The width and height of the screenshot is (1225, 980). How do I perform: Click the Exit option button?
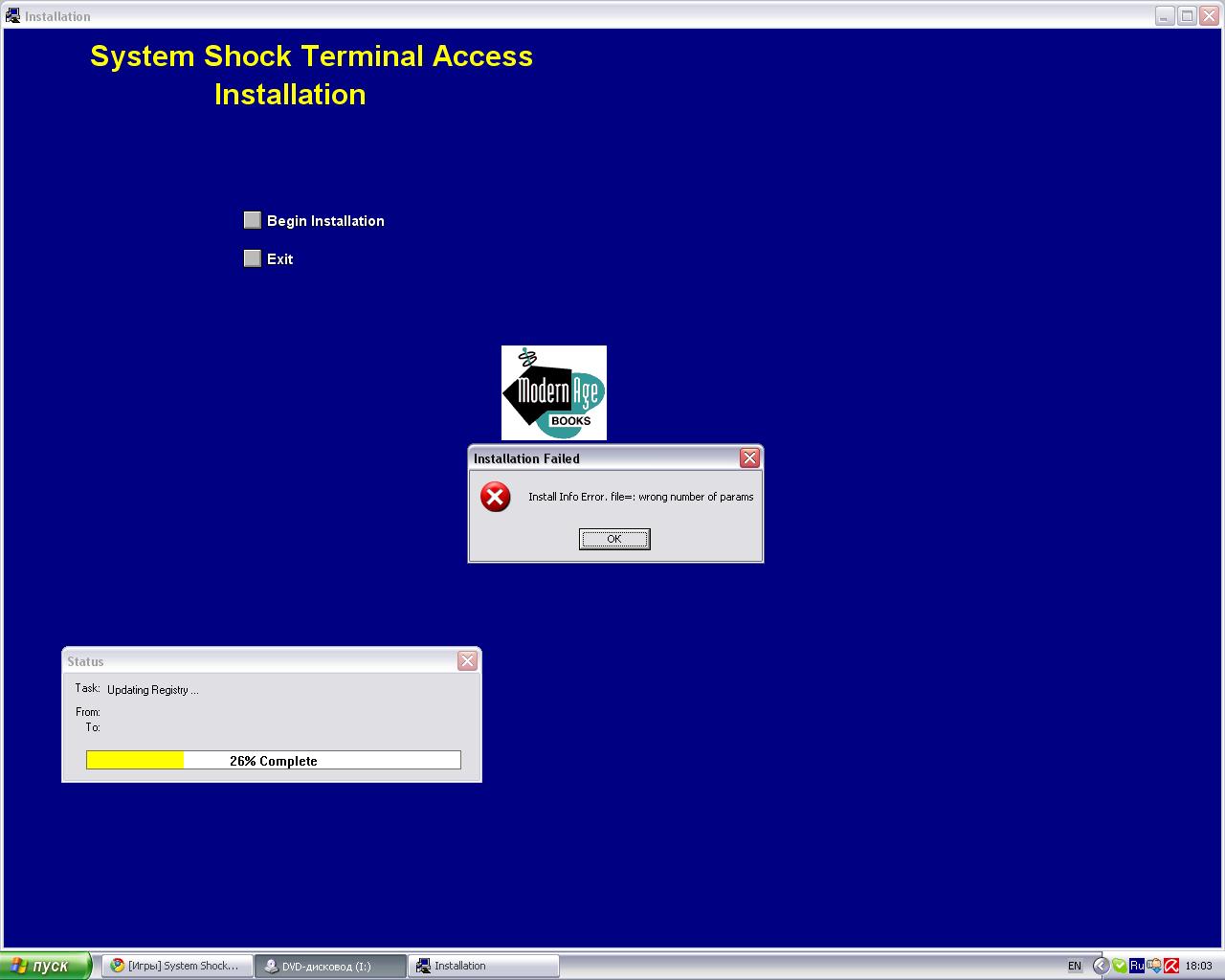pos(253,258)
